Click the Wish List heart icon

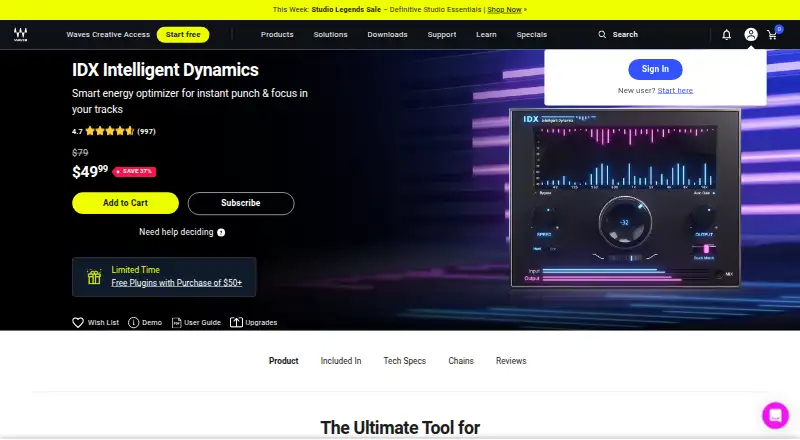pyautogui.click(x=78, y=323)
